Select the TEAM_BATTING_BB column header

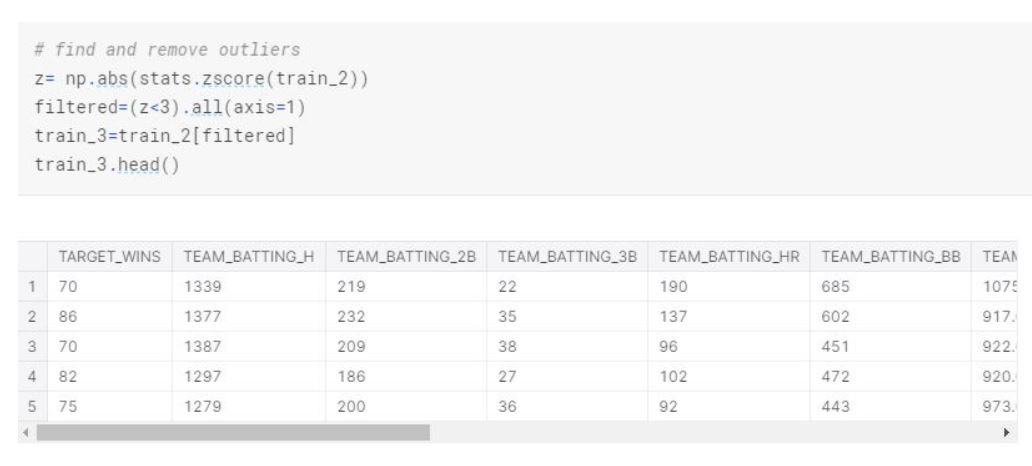[891, 257]
